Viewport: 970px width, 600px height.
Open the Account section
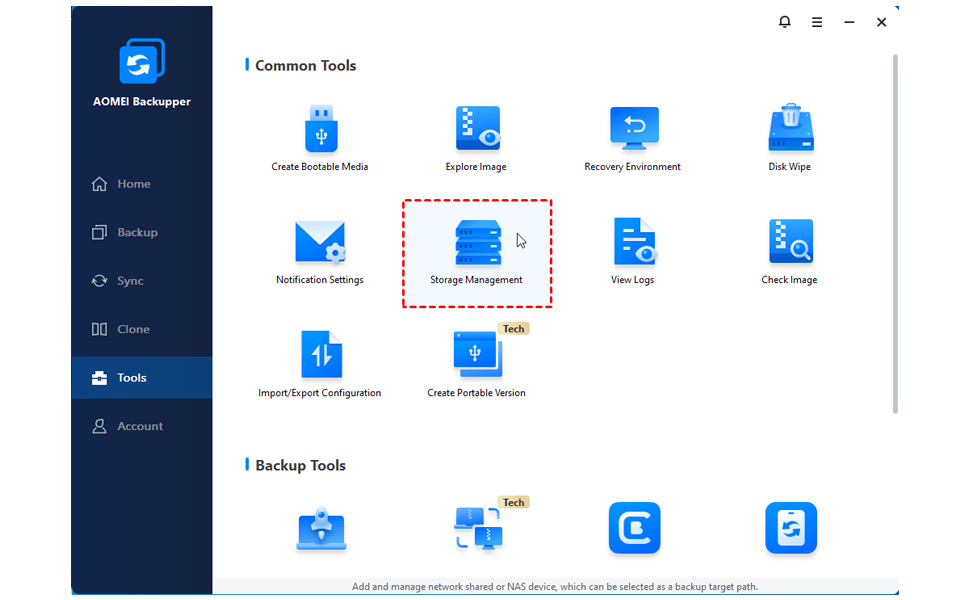click(x=142, y=426)
